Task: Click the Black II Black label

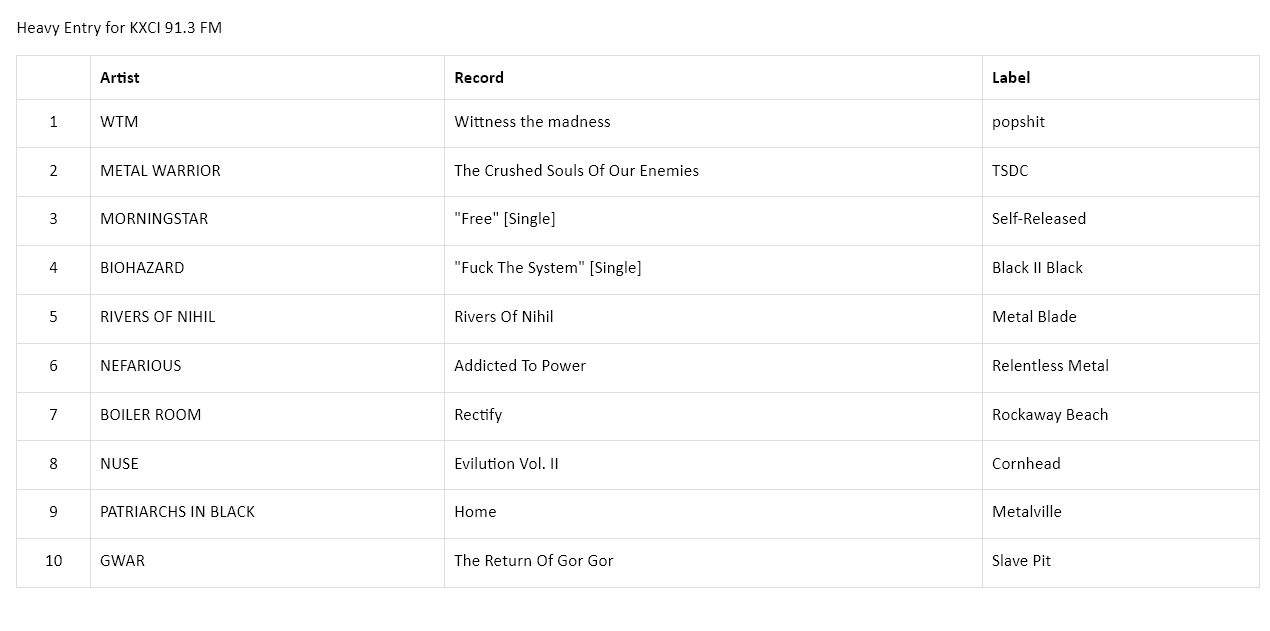Action: tap(1037, 268)
